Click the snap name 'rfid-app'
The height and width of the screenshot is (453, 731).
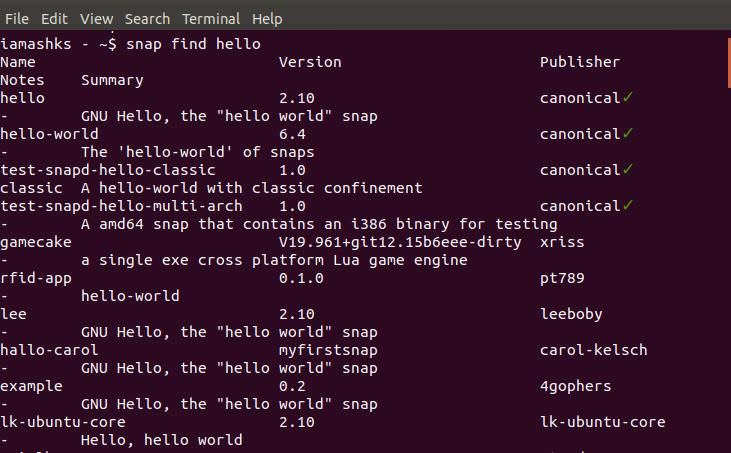tap(36, 278)
